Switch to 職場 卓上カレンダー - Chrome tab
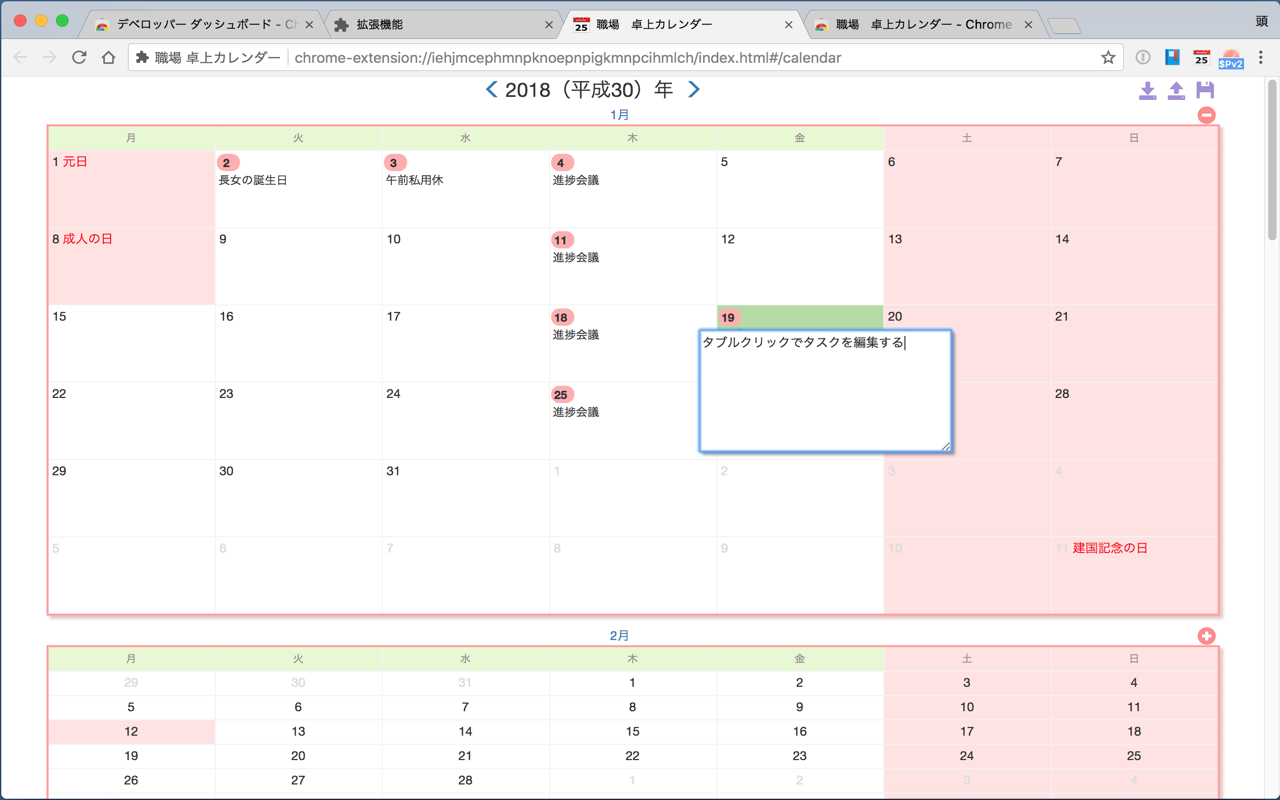Screen dimensions: 1280x800 click(x=922, y=24)
